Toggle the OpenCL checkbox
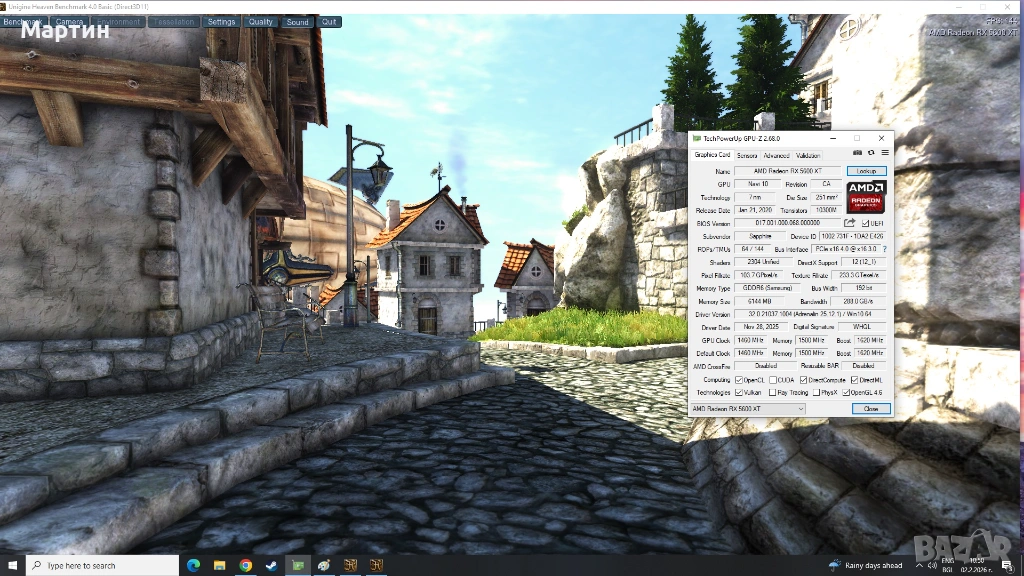The height and width of the screenshot is (576, 1024). (739, 380)
